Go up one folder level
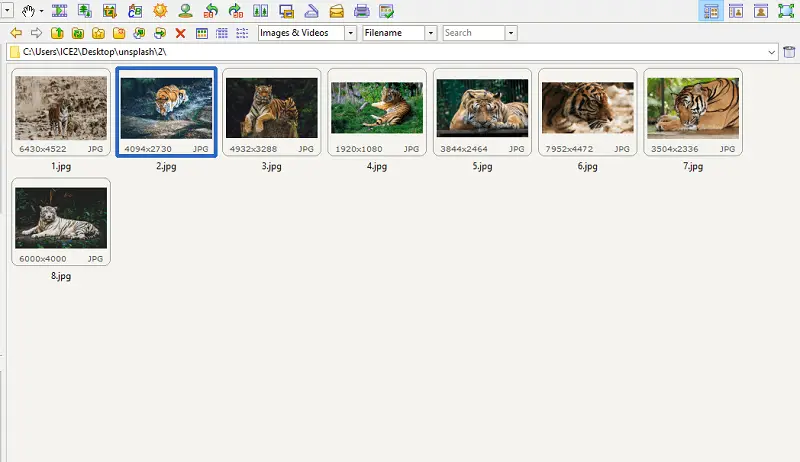Image resolution: width=800 pixels, height=462 pixels. 57,33
